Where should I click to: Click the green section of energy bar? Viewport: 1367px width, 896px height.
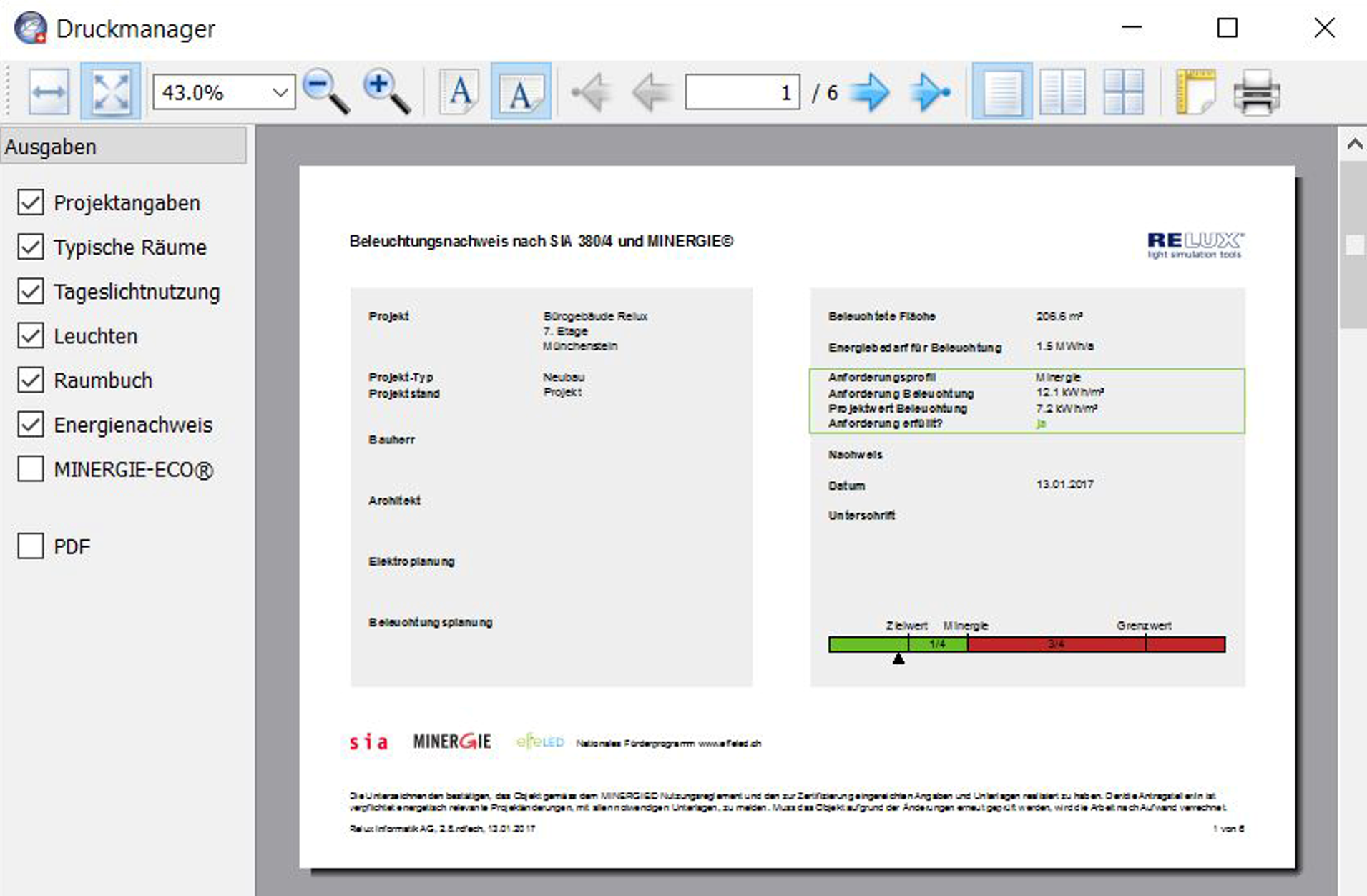coord(898,644)
